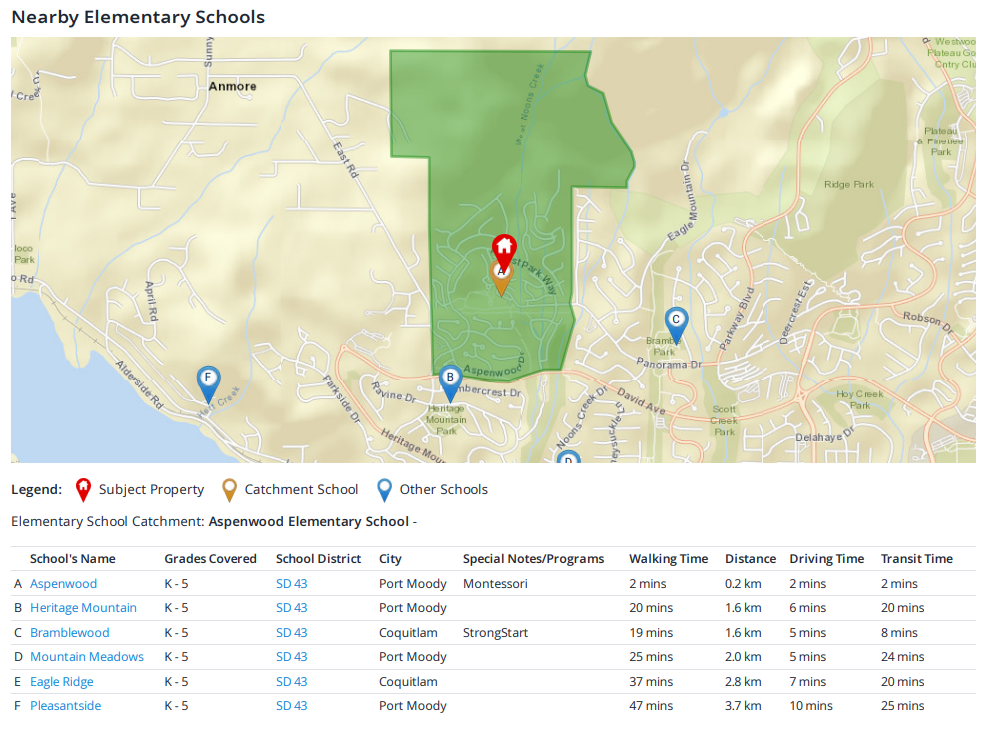996x731 pixels.
Task: Click the School's Name column header
Action: [x=72, y=559]
